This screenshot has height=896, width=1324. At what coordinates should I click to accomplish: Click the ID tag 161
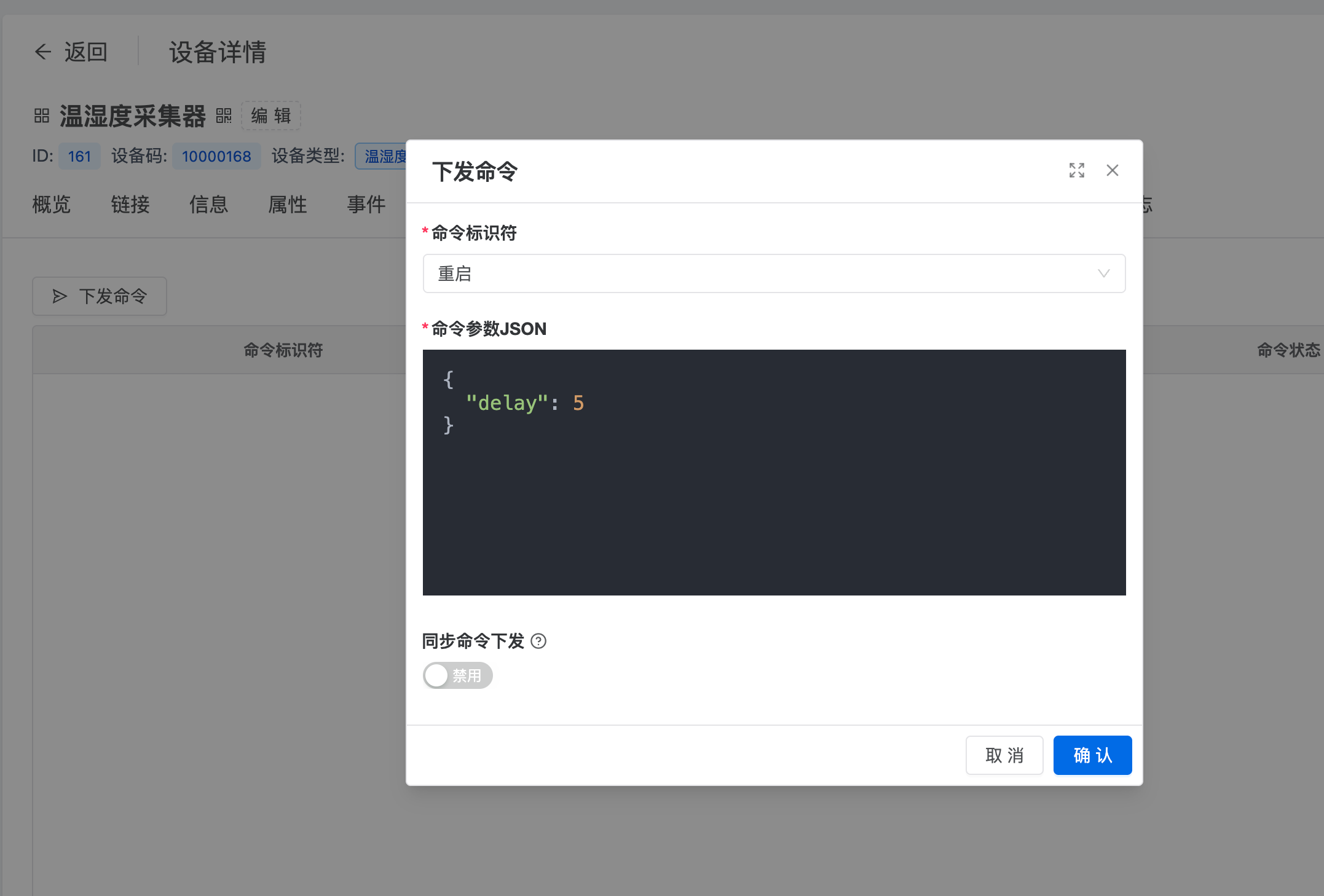tap(79, 156)
